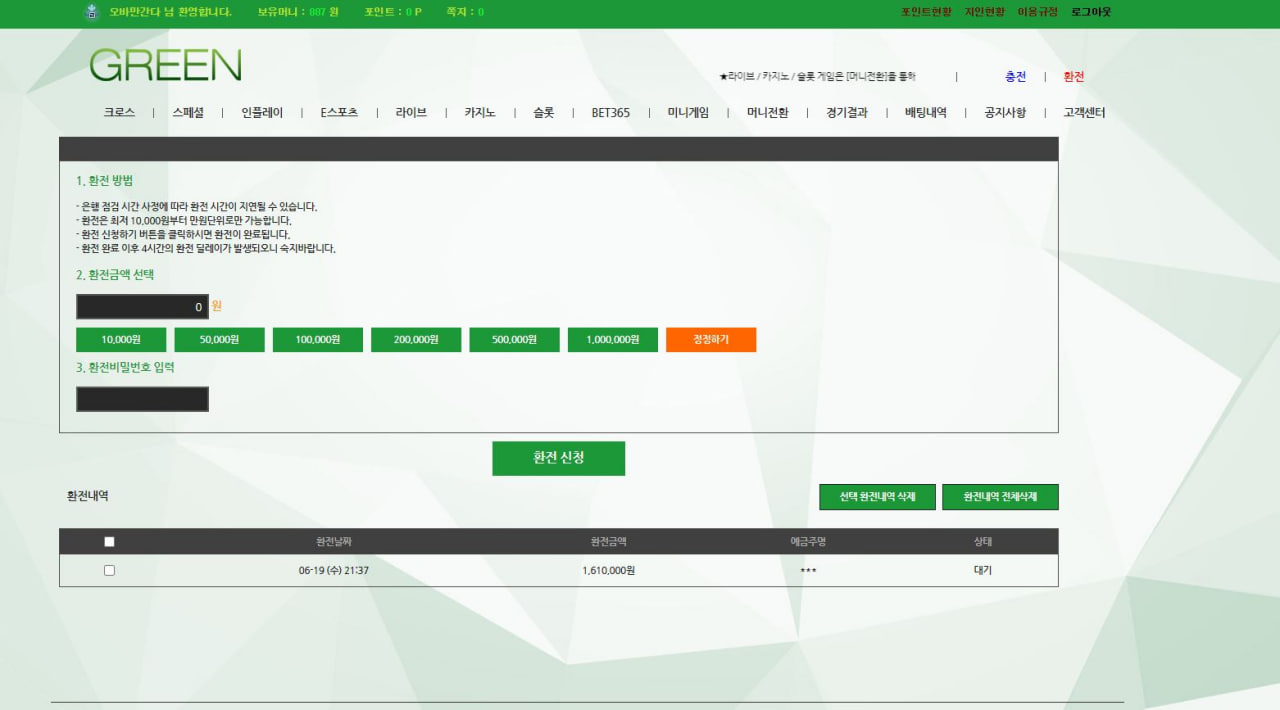
Task: Select the 100,000원 amount button
Action: point(318,340)
